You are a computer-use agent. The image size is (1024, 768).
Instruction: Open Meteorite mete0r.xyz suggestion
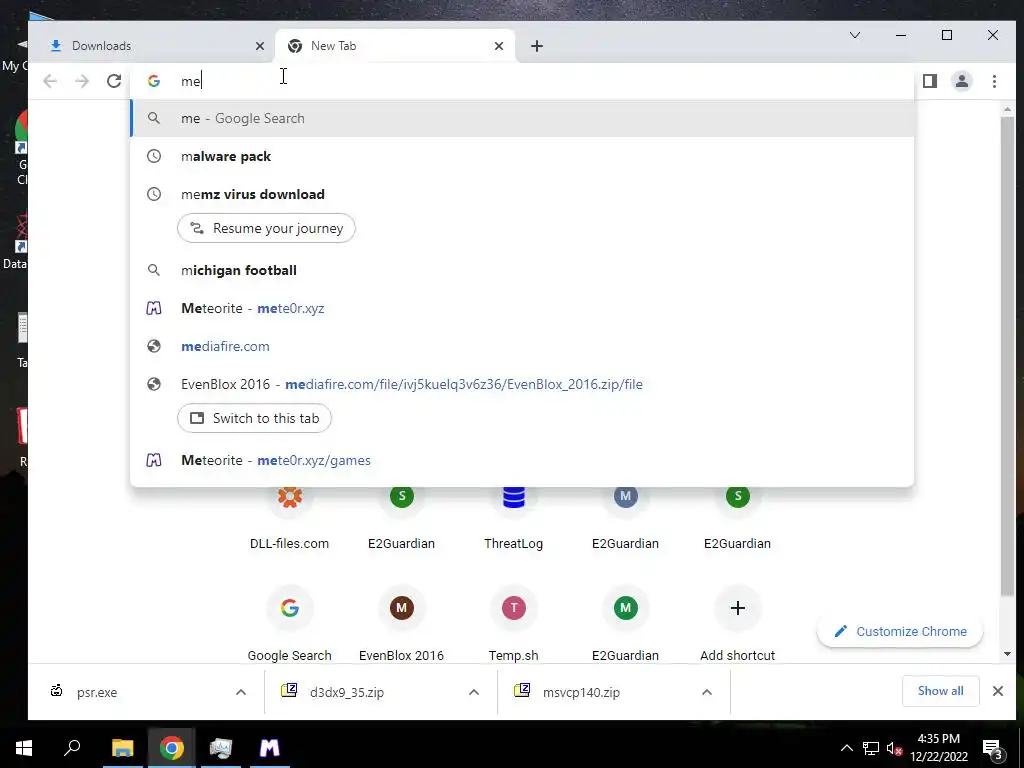(522, 308)
